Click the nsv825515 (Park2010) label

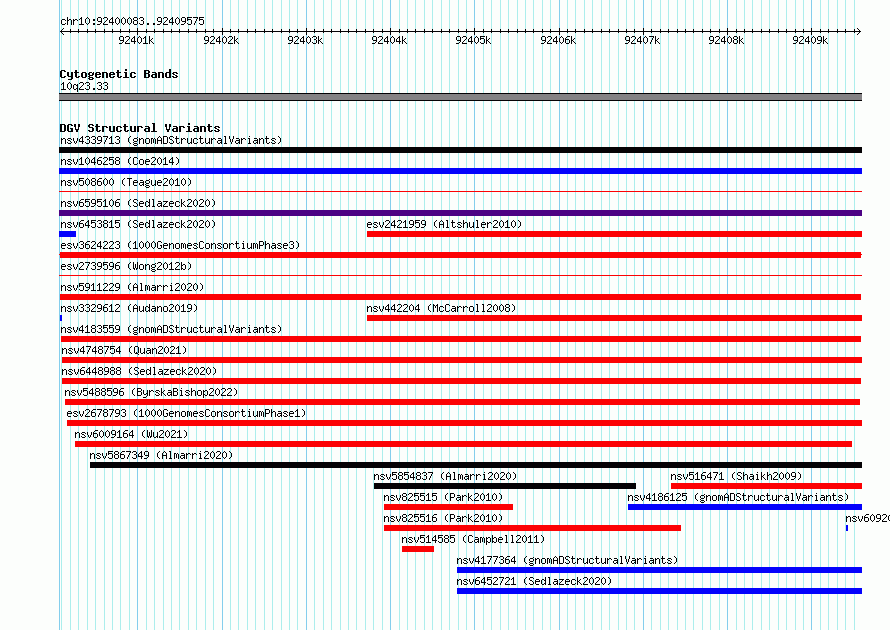click(x=443, y=497)
